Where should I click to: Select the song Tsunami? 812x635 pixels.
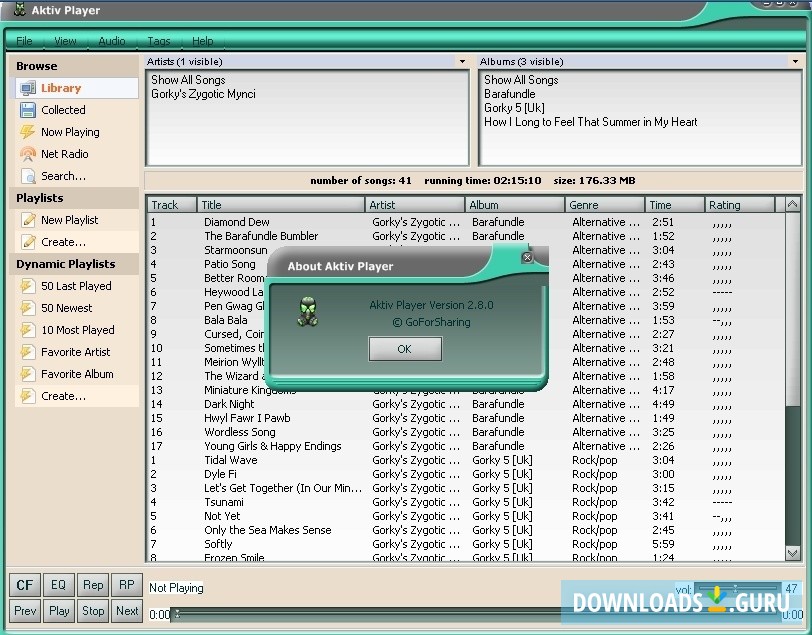pyautogui.click(x=224, y=502)
